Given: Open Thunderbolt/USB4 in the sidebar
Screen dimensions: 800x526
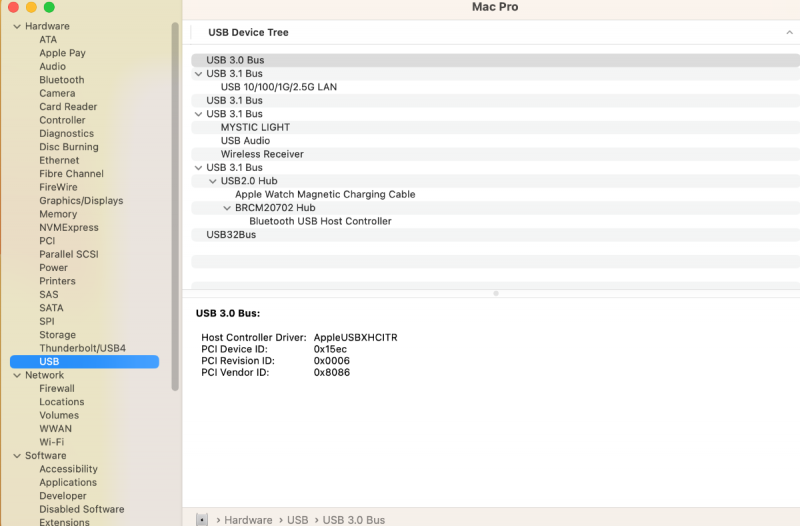Looking at the screenshot, I should click(83, 348).
